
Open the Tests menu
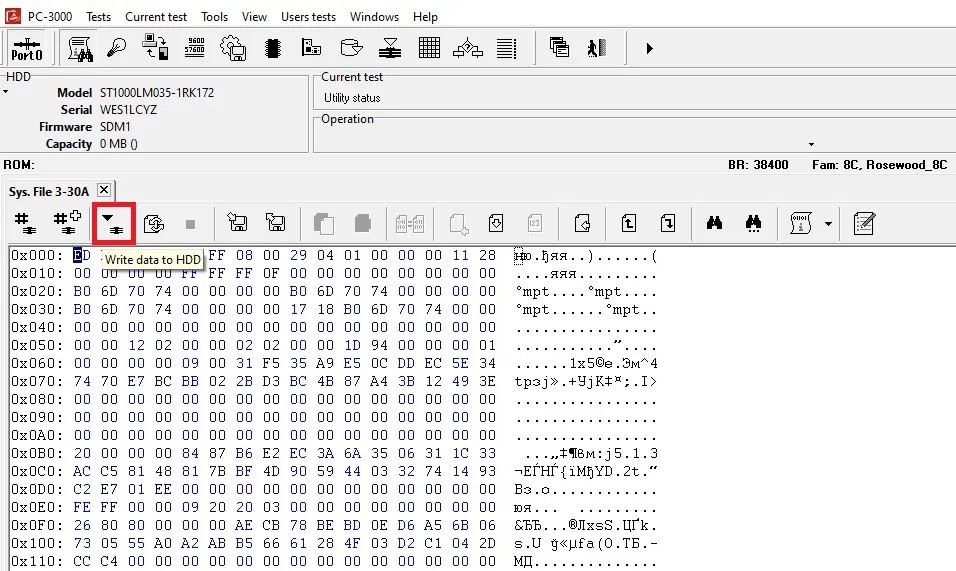click(98, 17)
